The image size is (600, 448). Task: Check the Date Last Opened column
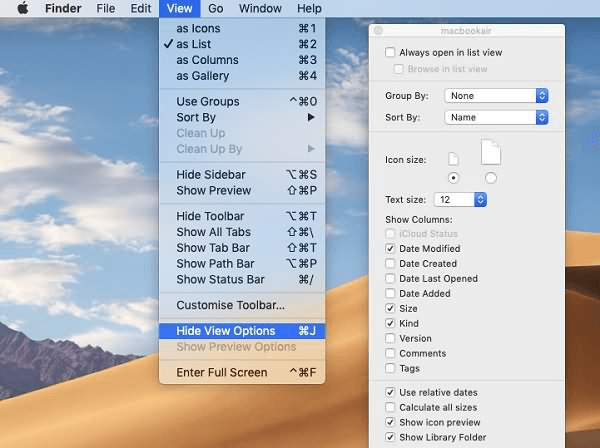(x=390, y=279)
